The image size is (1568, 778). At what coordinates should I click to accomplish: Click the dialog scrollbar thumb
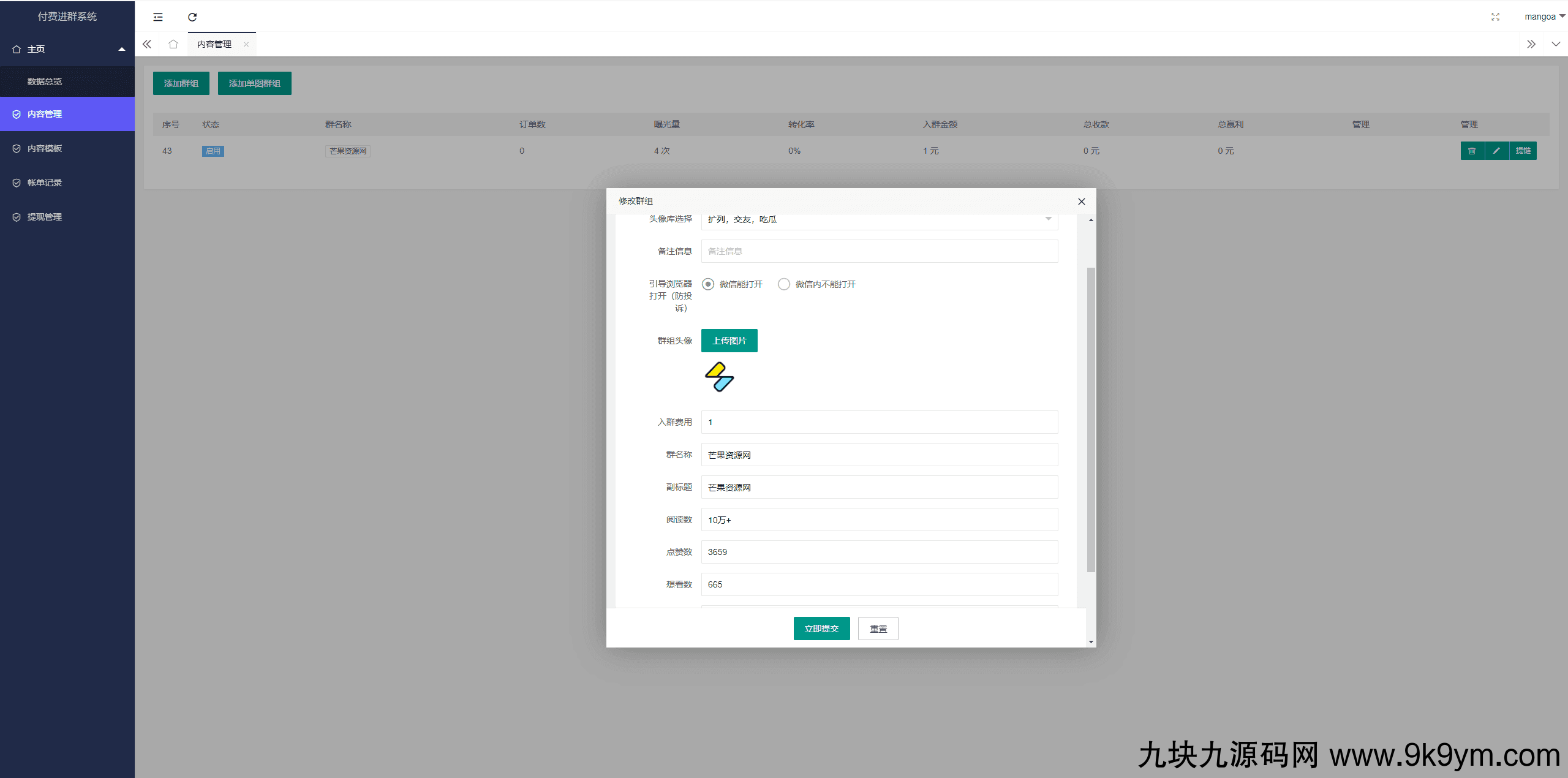pyautogui.click(x=1091, y=420)
